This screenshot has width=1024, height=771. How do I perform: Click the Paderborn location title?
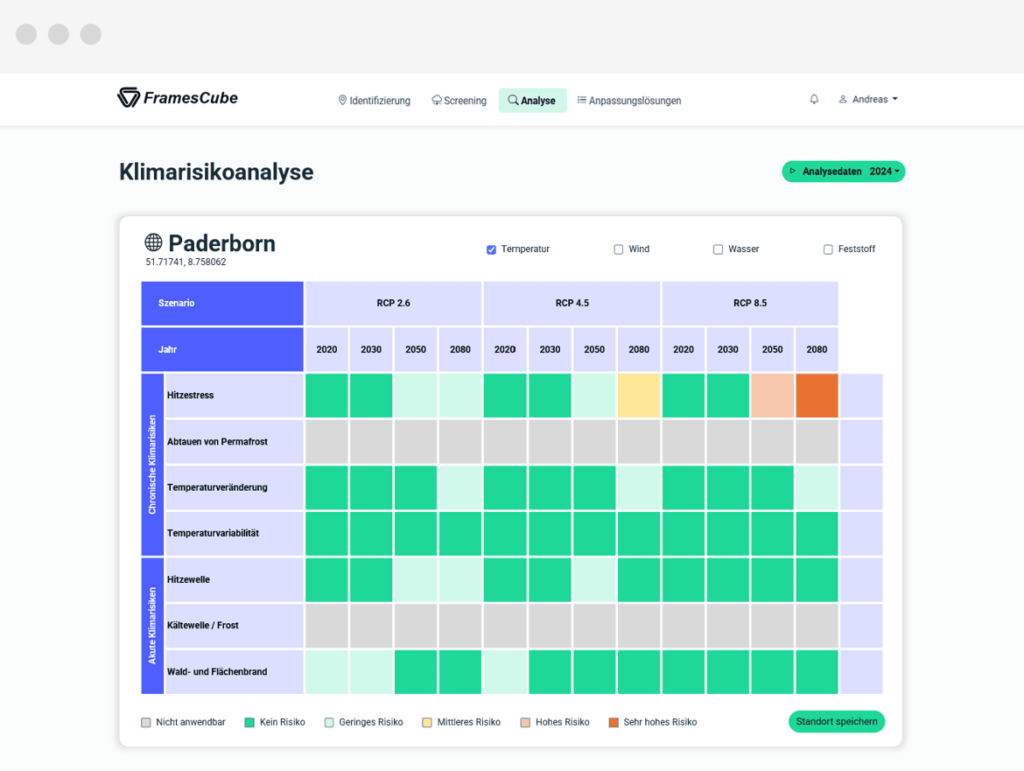pyautogui.click(x=222, y=244)
